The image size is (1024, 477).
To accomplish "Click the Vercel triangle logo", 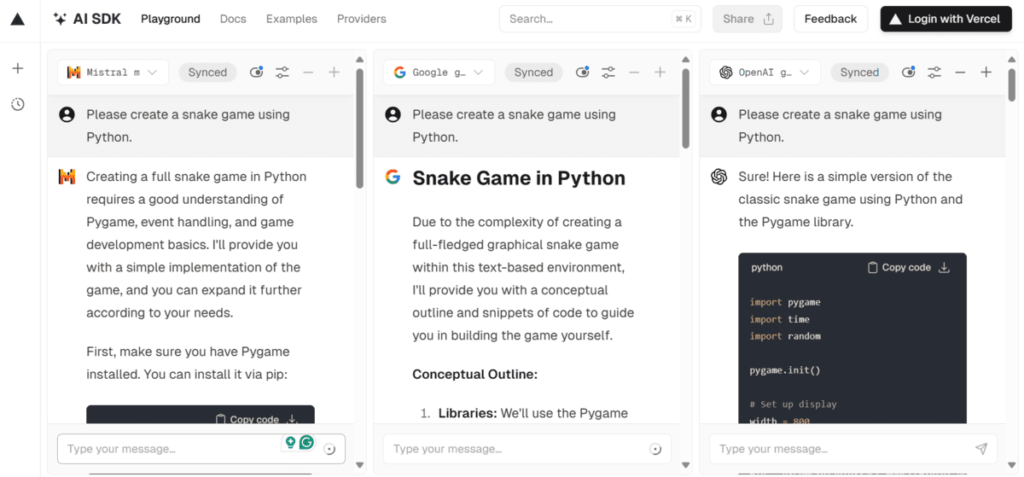I will point(18,19).
